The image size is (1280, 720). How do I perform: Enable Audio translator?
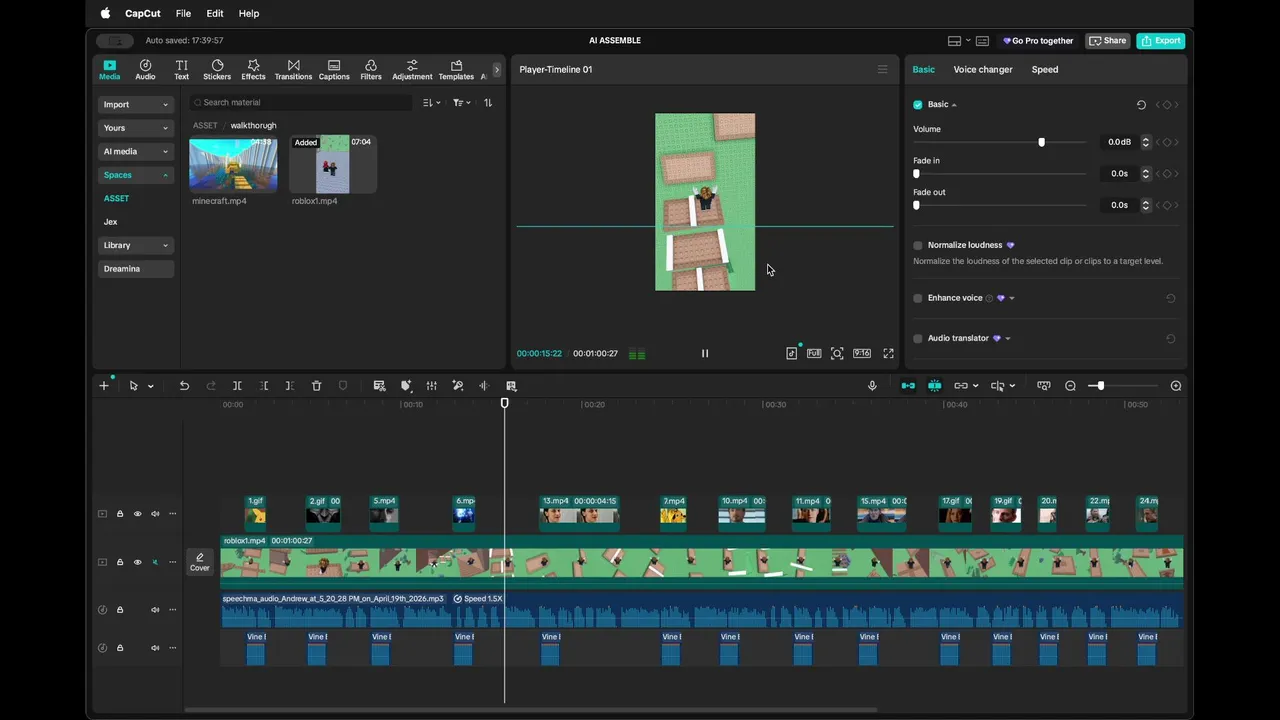click(x=918, y=338)
